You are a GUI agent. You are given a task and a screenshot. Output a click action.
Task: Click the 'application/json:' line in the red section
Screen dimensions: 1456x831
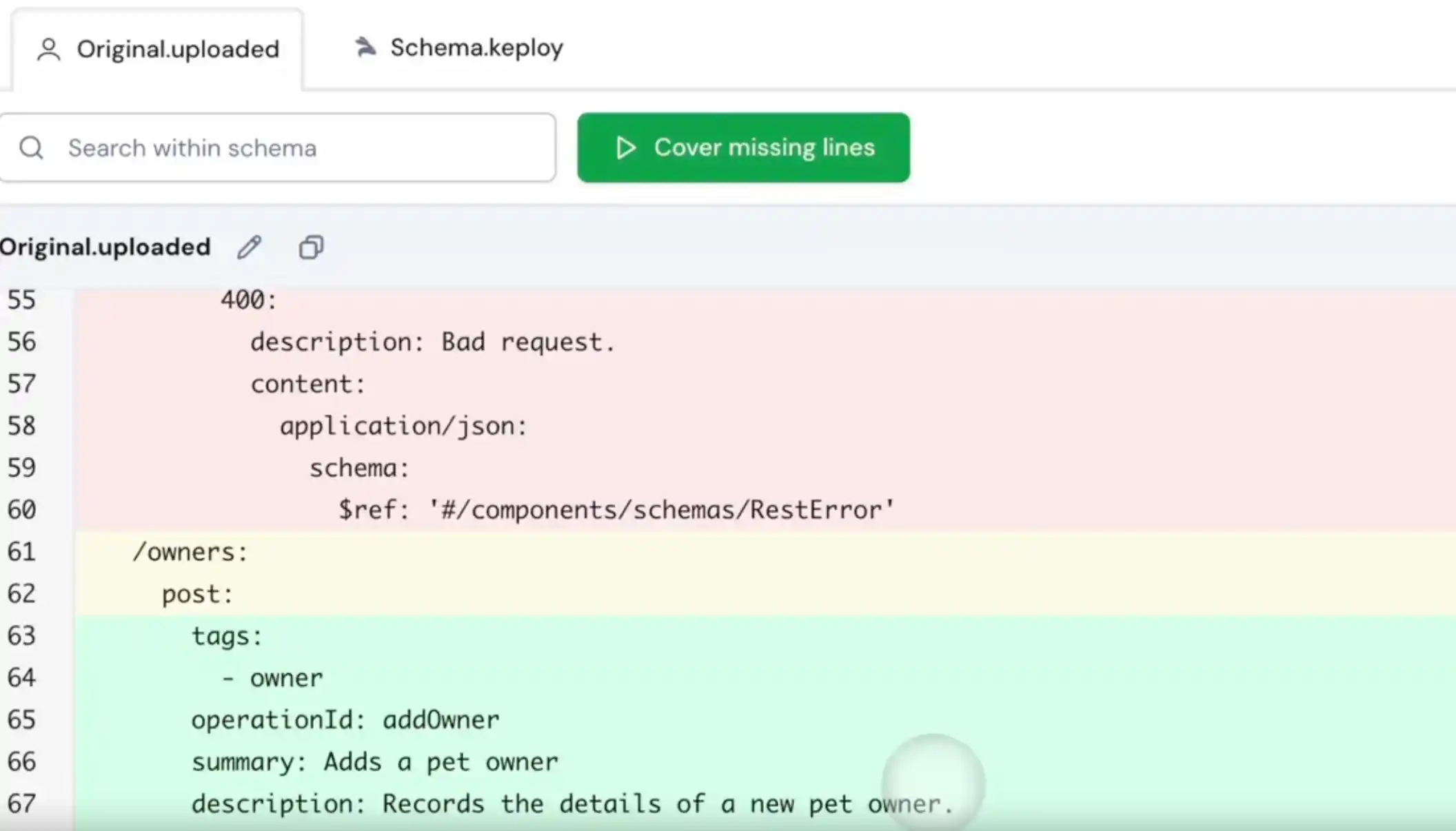[403, 425]
